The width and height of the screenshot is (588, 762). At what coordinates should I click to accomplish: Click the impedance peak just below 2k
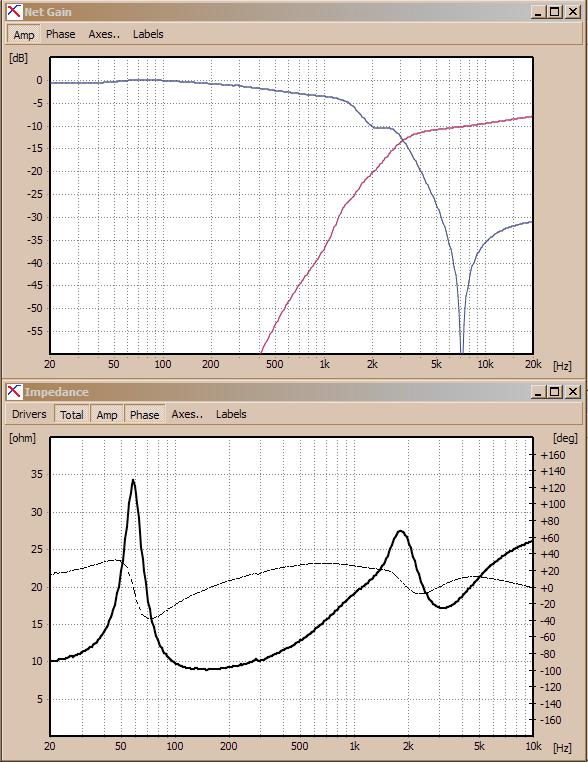coord(400,532)
